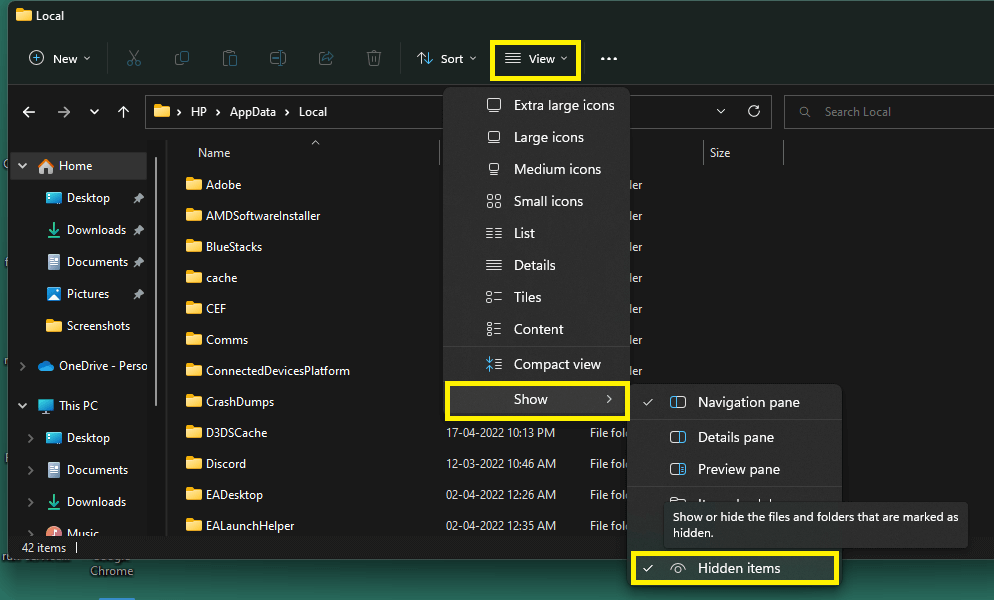Click the Rename icon in toolbar
Viewport: 994px width, 600px height.
click(x=278, y=59)
